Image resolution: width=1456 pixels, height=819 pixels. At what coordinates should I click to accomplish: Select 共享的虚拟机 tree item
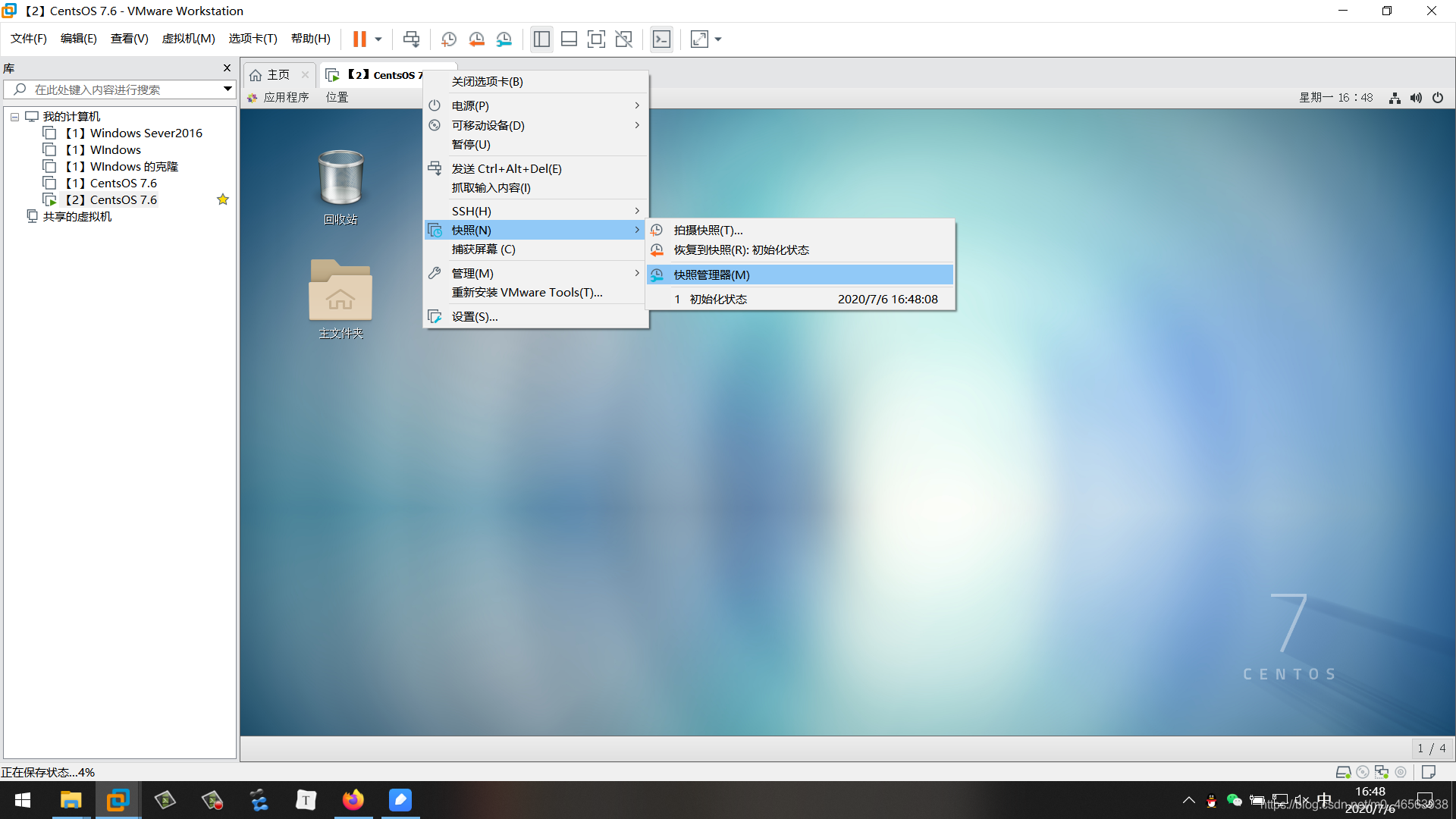pyautogui.click(x=77, y=217)
